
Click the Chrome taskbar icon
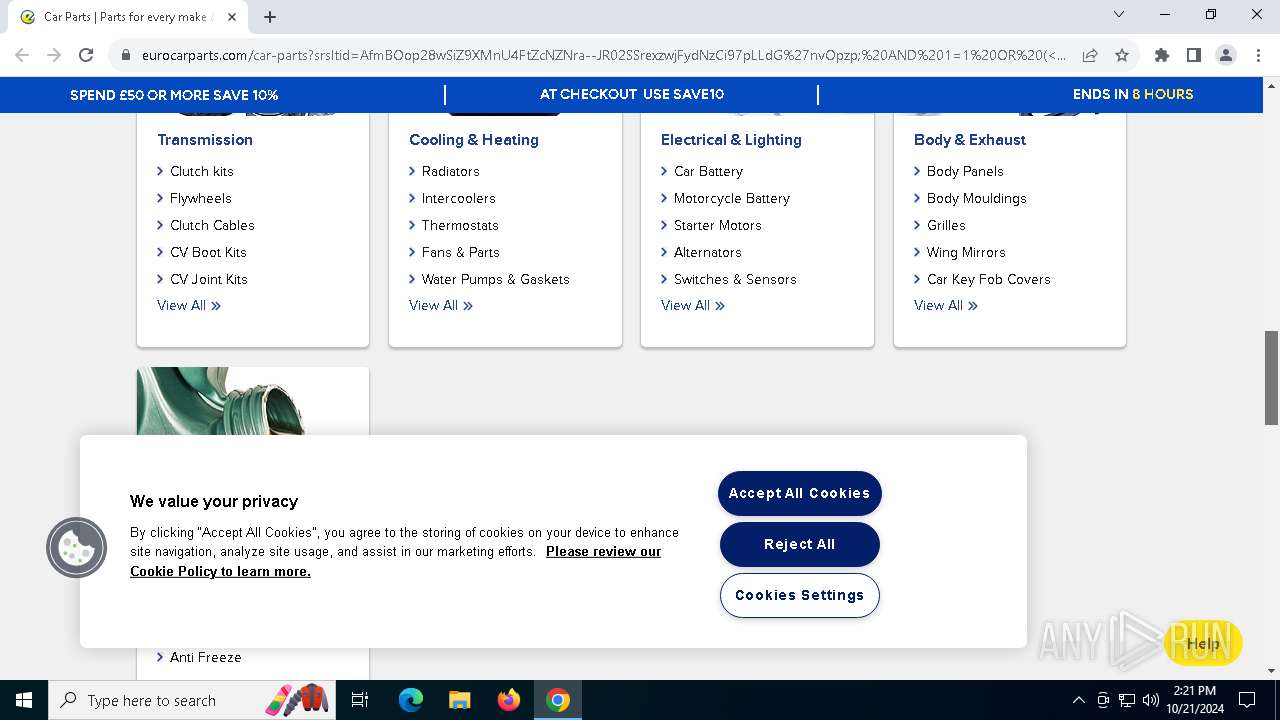coord(558,700)
